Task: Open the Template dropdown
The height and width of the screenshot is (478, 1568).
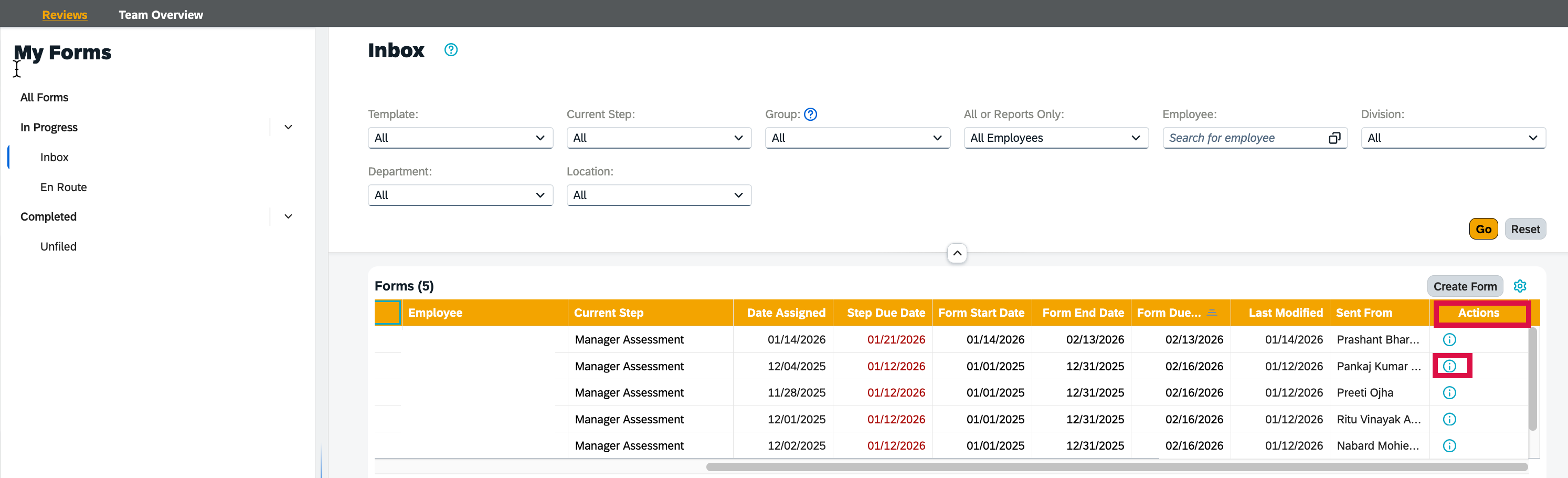Action: tap(460, 138)
